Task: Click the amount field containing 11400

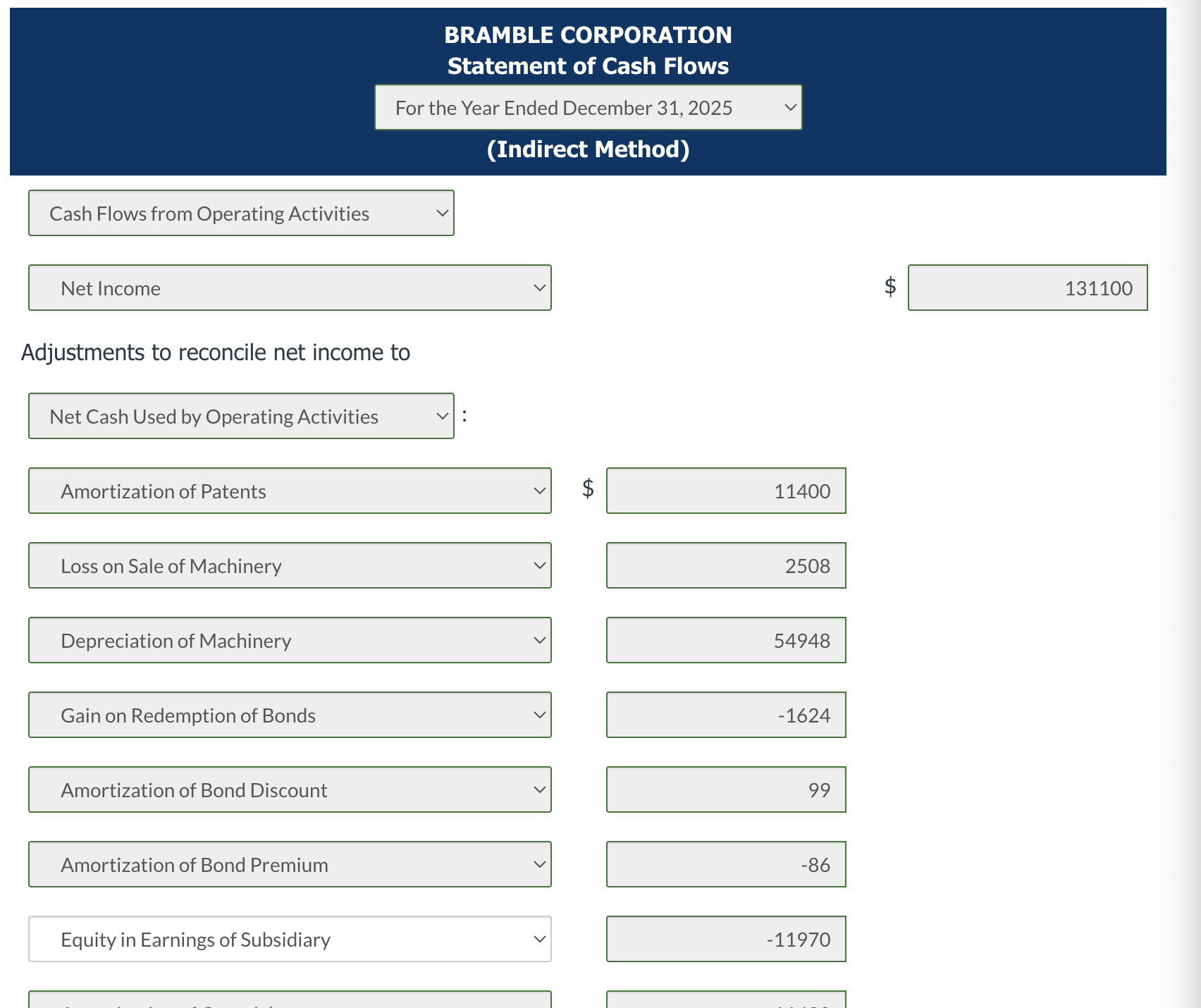Action: click(725, 491)
